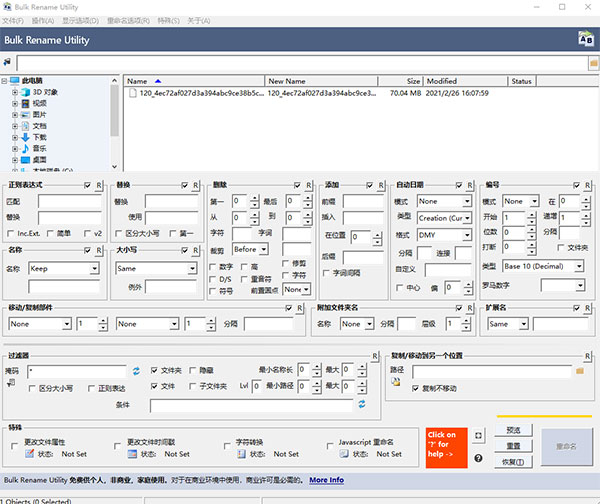Viewport: 600px width, 504px height.
Task: Click the 重命名 button
Action: (566, 447)
